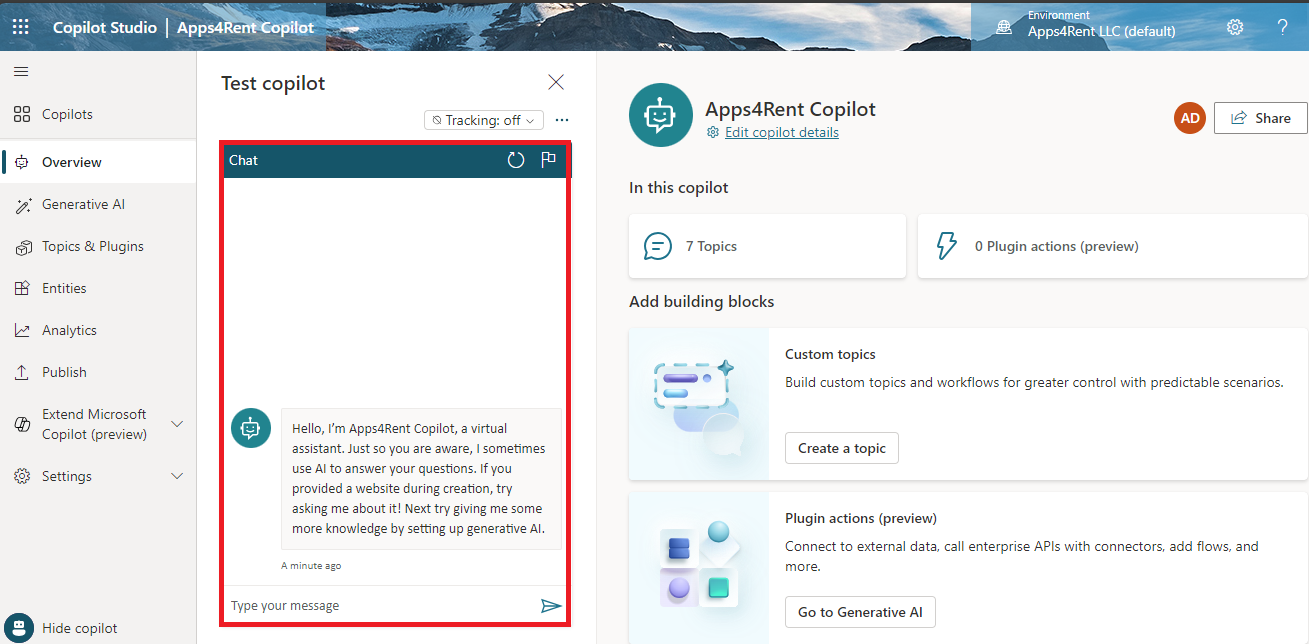Open the Topics & Plugins page
The width and height of the screenshot is (1309, 644).
point(92,245)
